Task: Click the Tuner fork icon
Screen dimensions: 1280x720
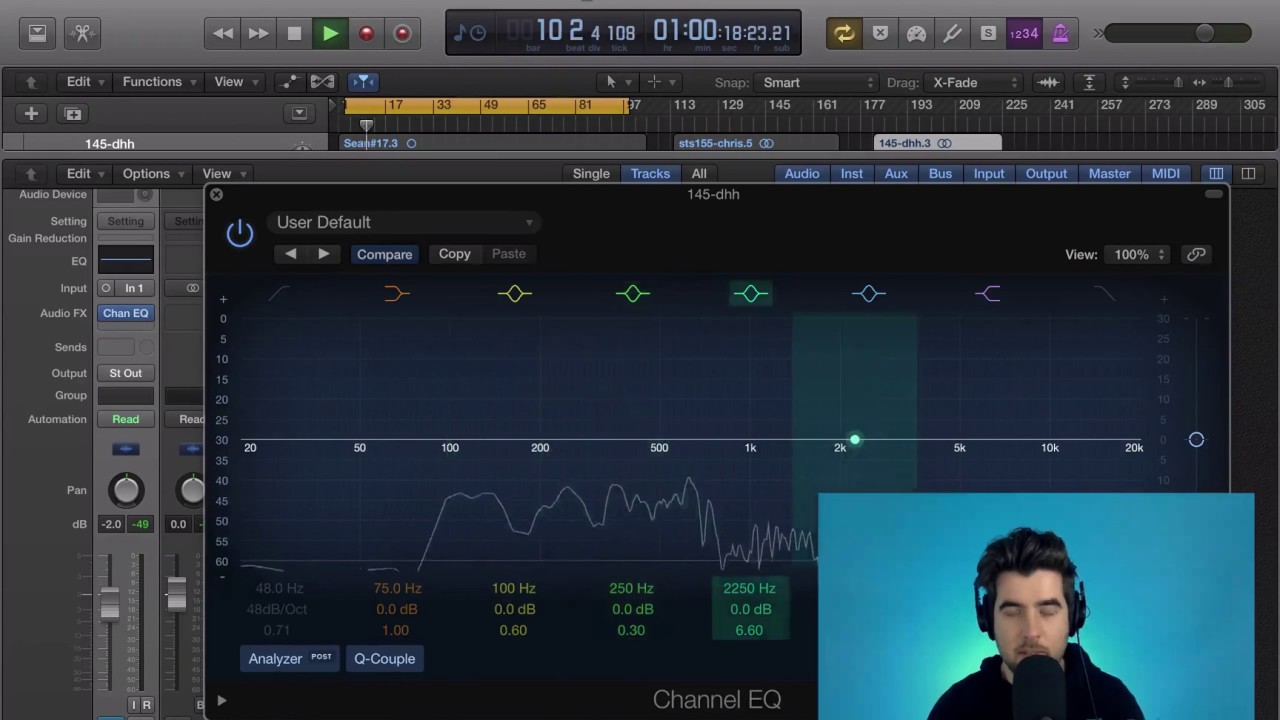Action: coord(952,33)
